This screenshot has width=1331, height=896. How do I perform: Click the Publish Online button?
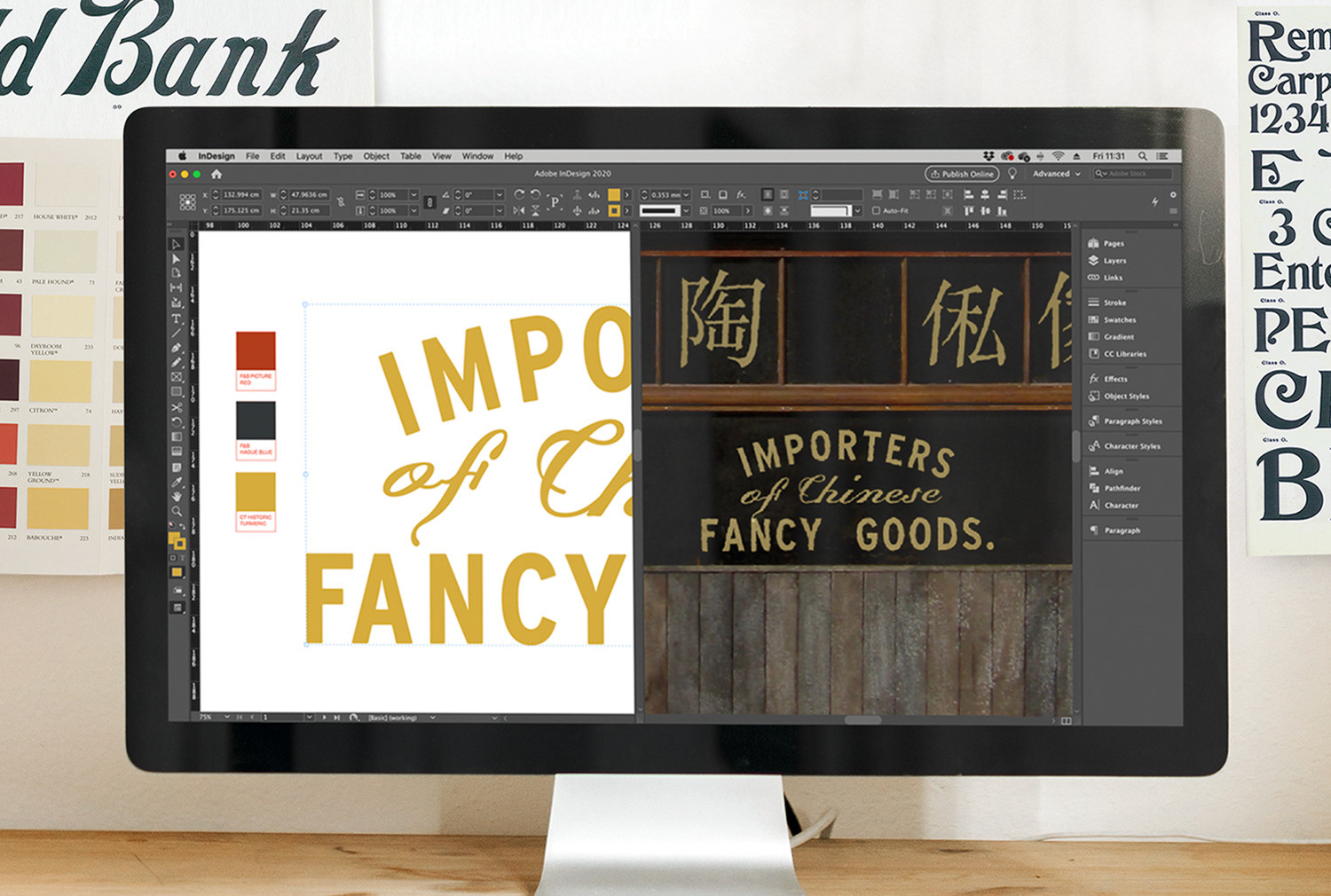point(962,174)
